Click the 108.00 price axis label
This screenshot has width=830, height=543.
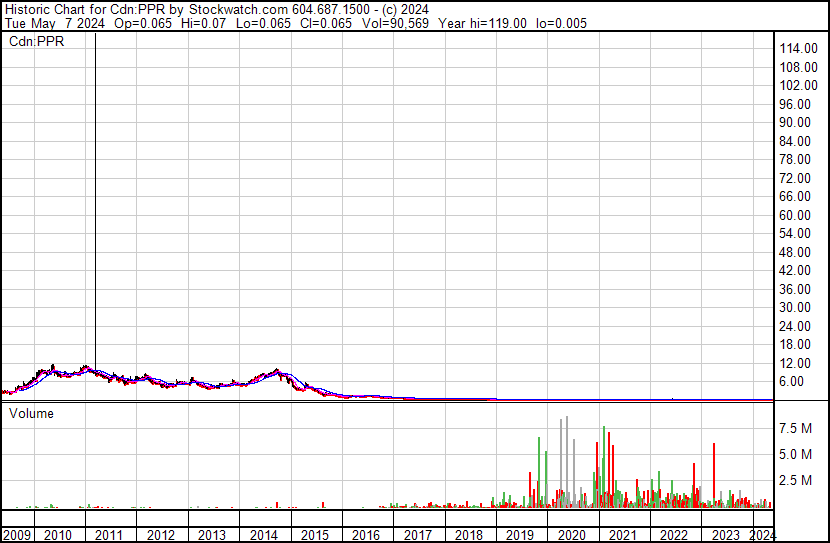798,67
